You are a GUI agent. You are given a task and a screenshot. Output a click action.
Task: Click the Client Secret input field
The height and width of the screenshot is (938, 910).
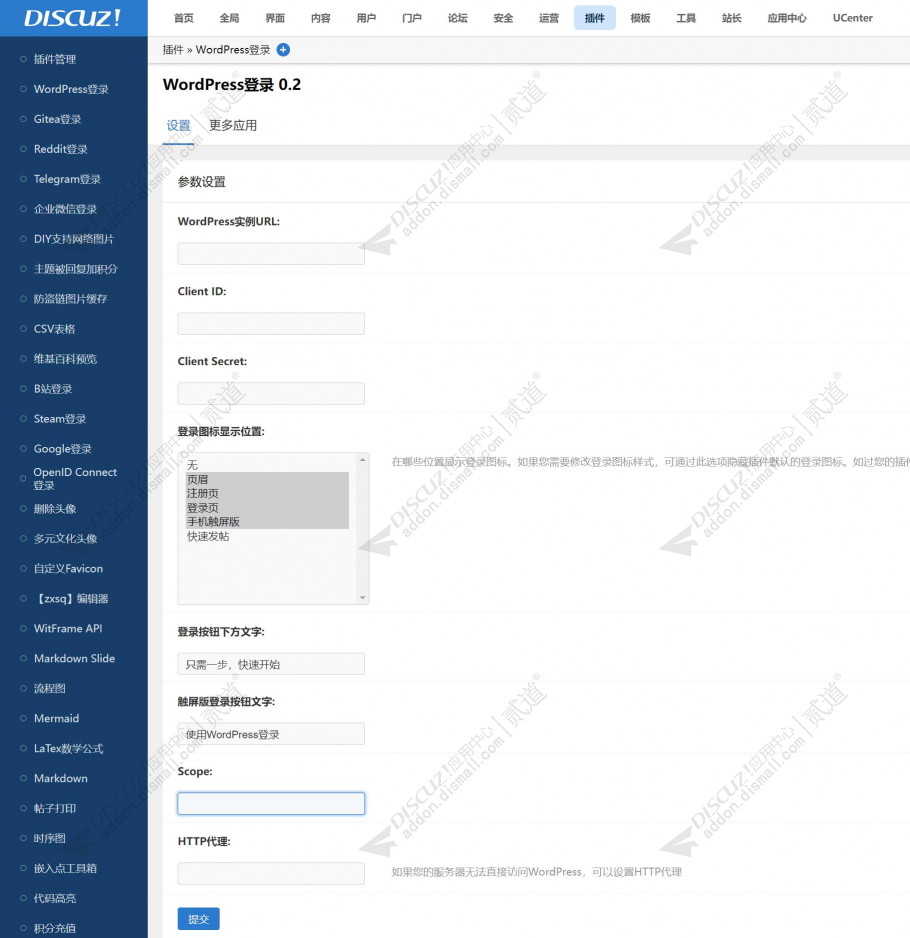(271, 394)
